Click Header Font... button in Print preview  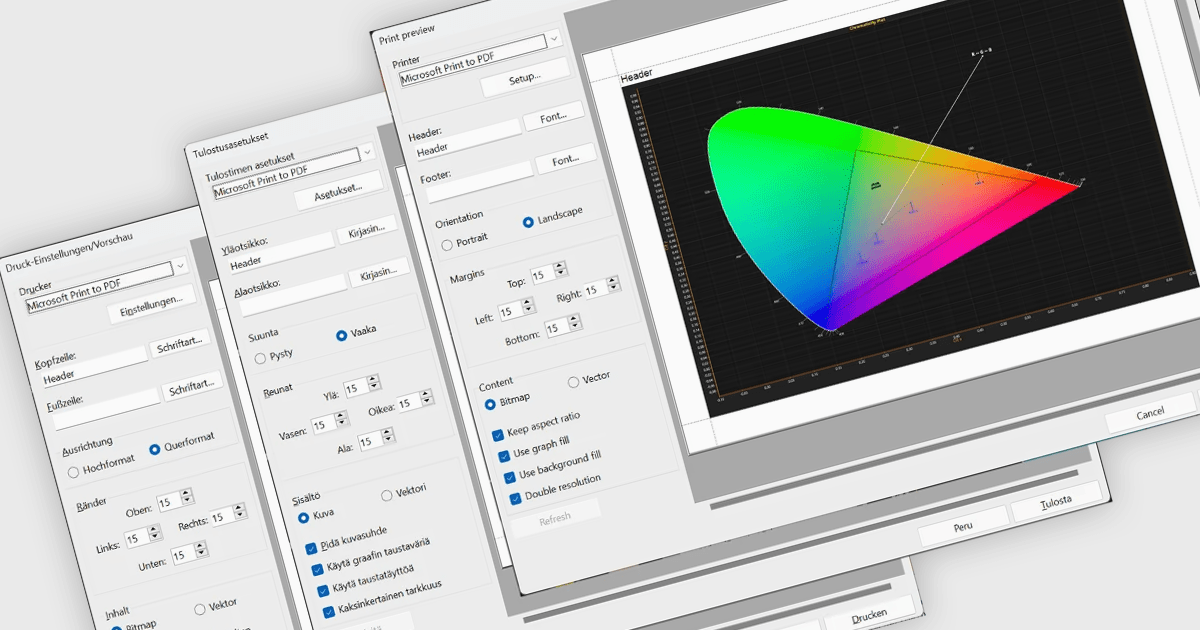(553, 119)
